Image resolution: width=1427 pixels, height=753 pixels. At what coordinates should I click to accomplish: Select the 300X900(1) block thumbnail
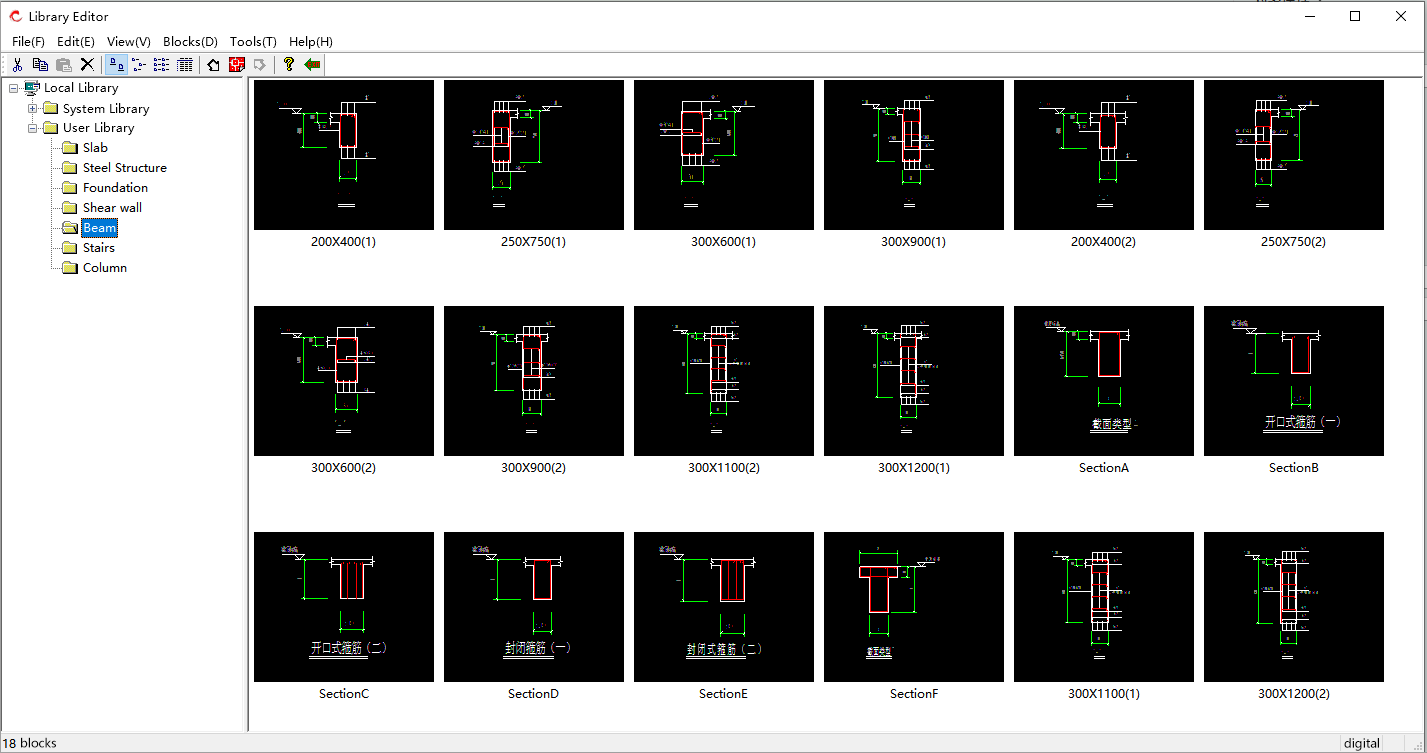point(914,155)
